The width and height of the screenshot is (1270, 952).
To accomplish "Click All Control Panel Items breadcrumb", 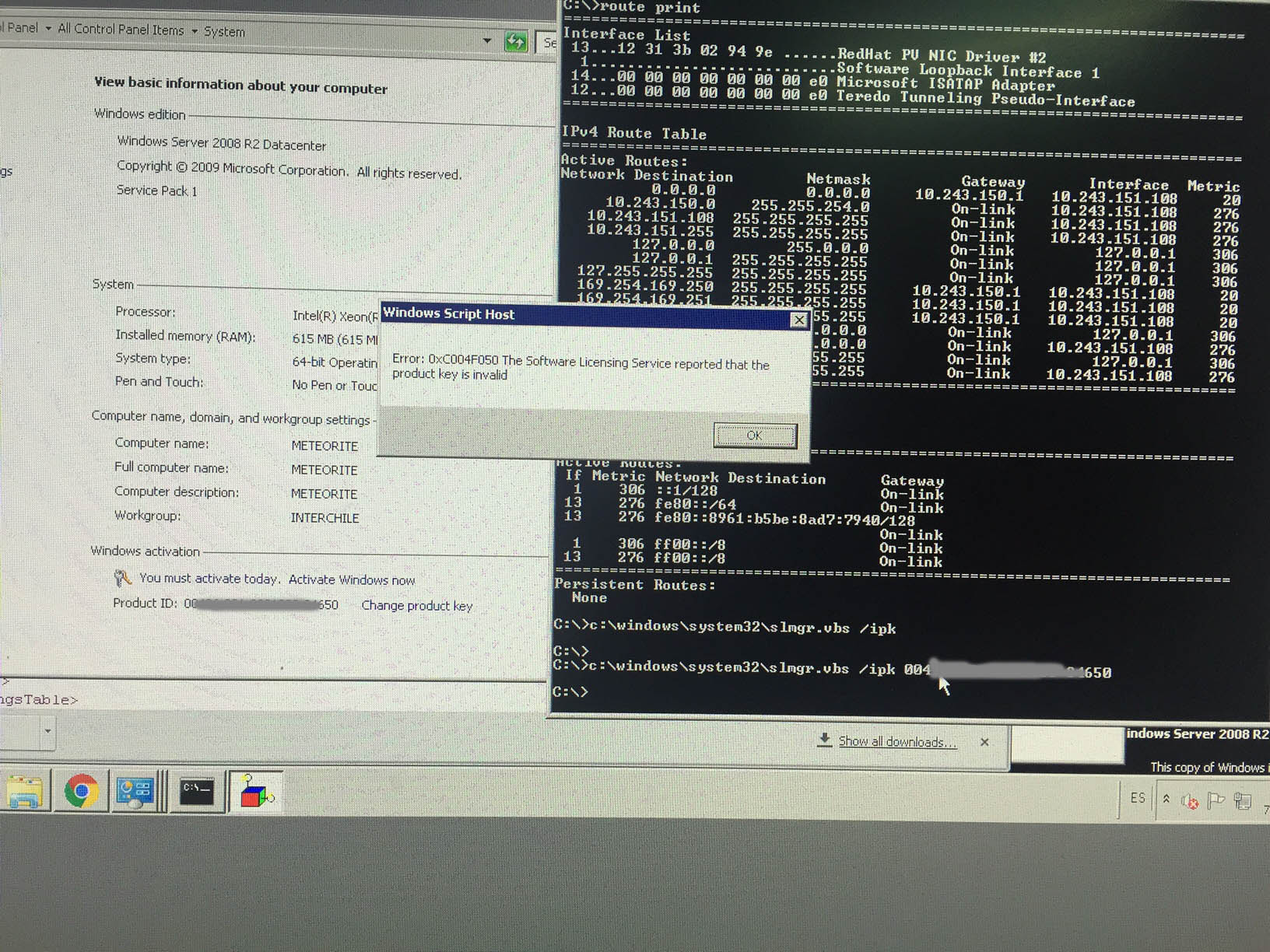I will click(121, 30).
